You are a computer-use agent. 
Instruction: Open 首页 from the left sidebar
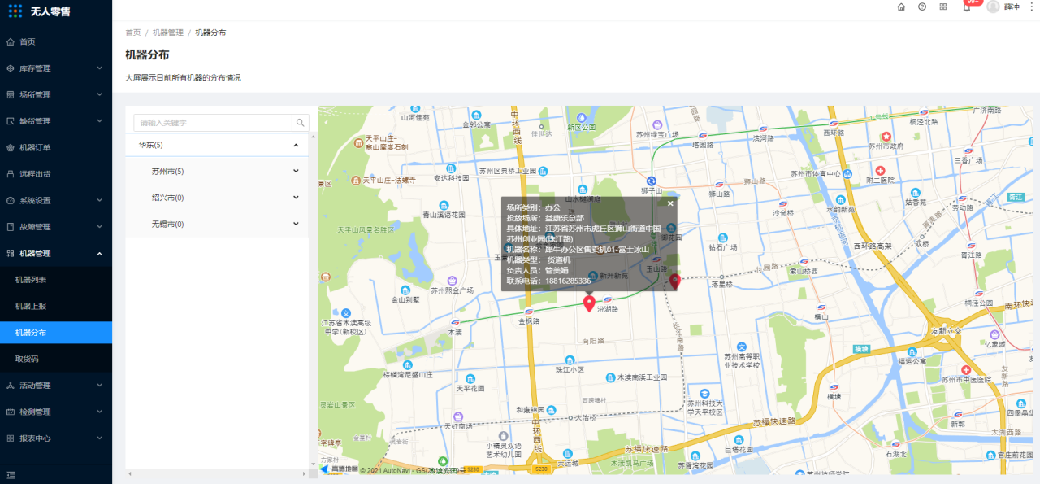pos(56,42)
